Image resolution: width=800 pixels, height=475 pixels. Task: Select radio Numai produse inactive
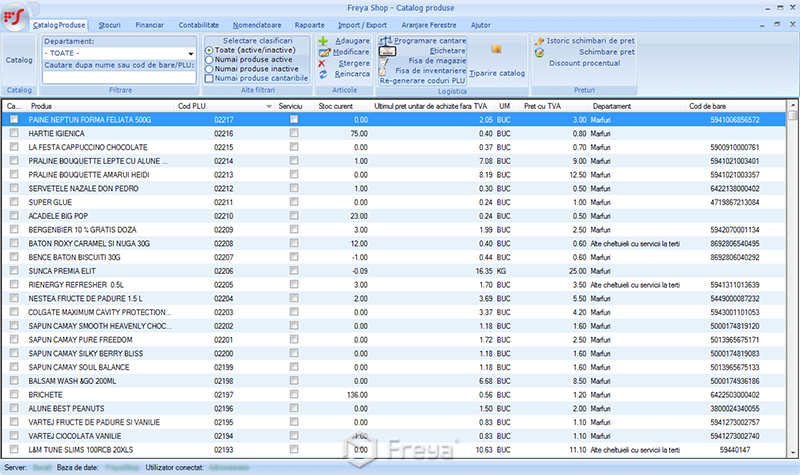tap(209, 69)
